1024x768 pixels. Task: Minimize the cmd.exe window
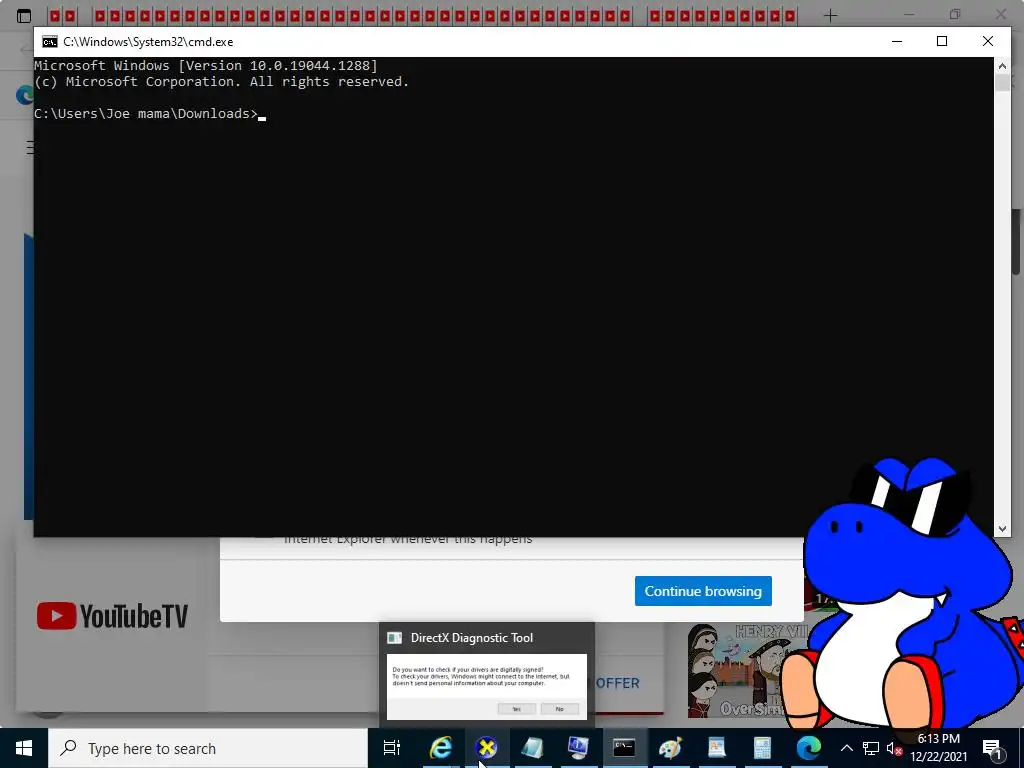pyautogui.click(x=897, y=41)
